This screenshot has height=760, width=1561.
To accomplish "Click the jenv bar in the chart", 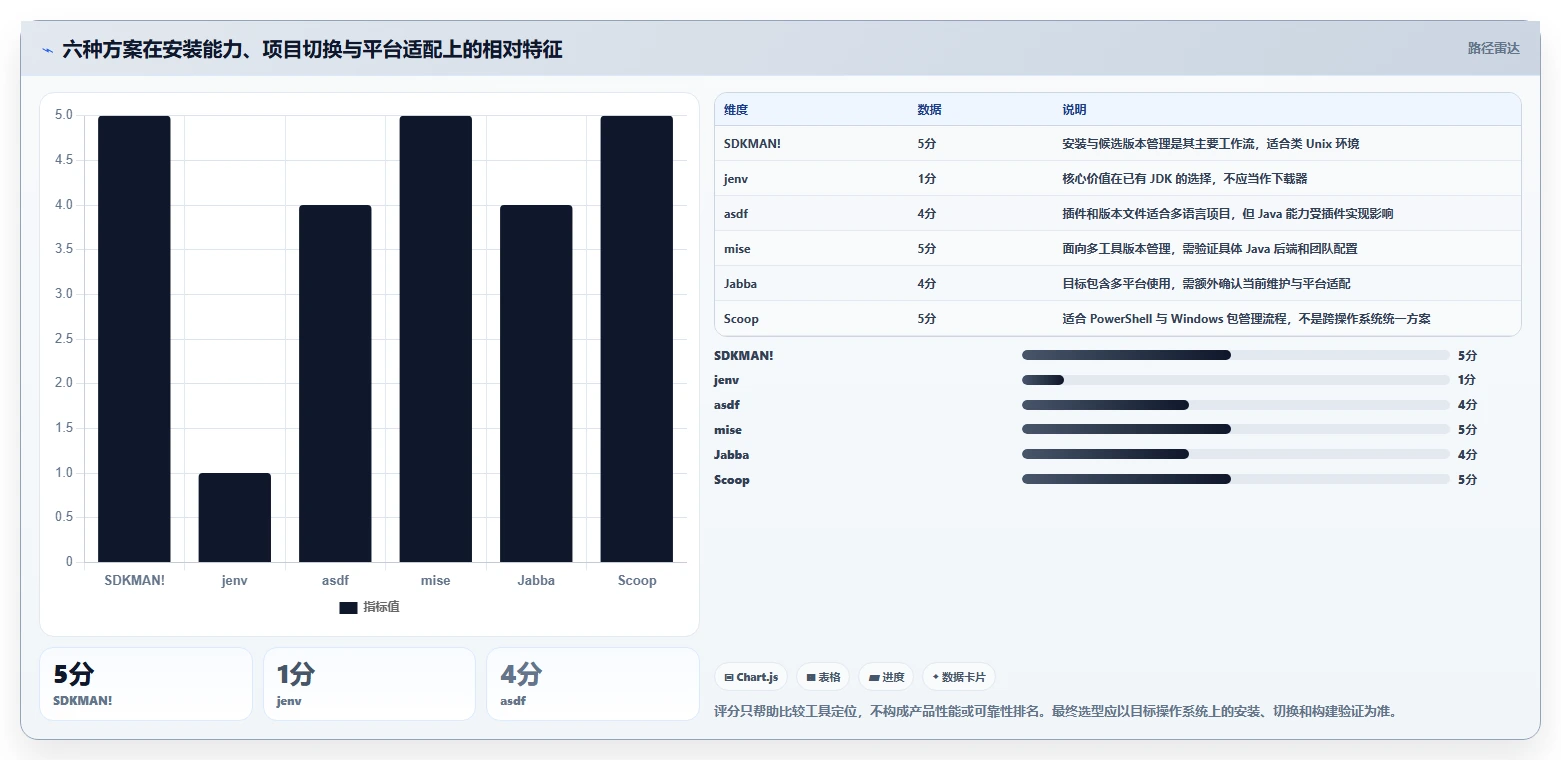I will pyautogui.click(x=235, y=517).
